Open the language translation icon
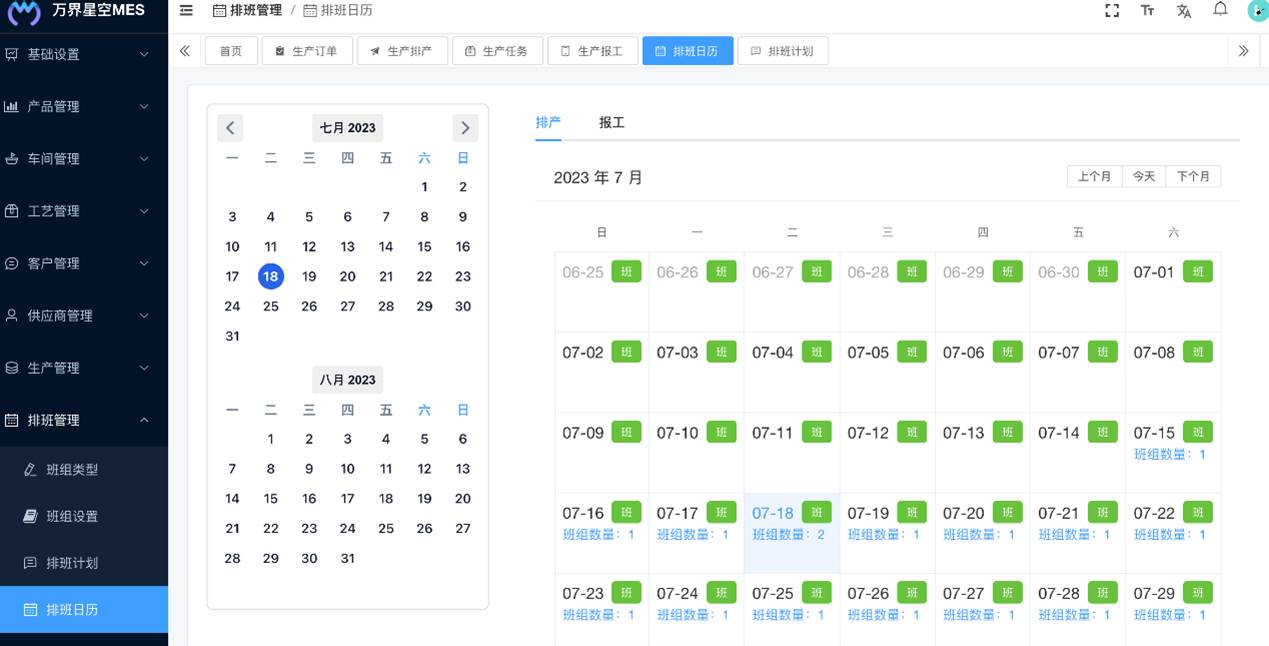This screenshot has width=1269, height=646. [x=1184, y=10]
